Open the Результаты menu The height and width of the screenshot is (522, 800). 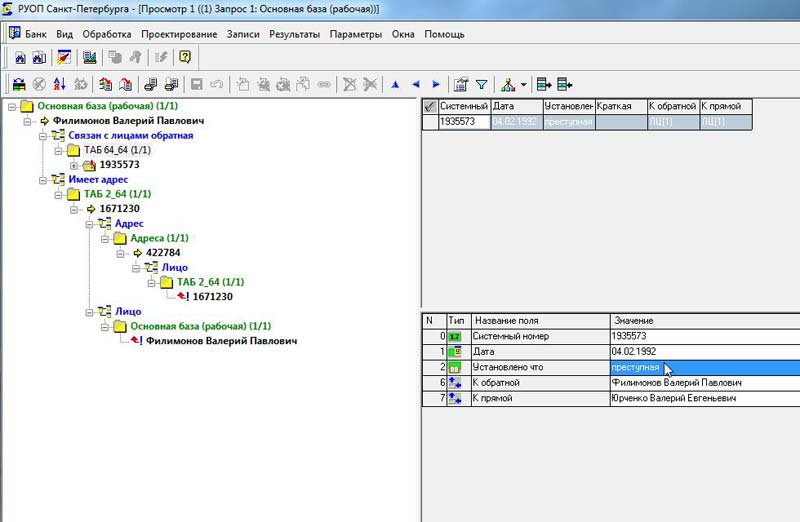294,34
